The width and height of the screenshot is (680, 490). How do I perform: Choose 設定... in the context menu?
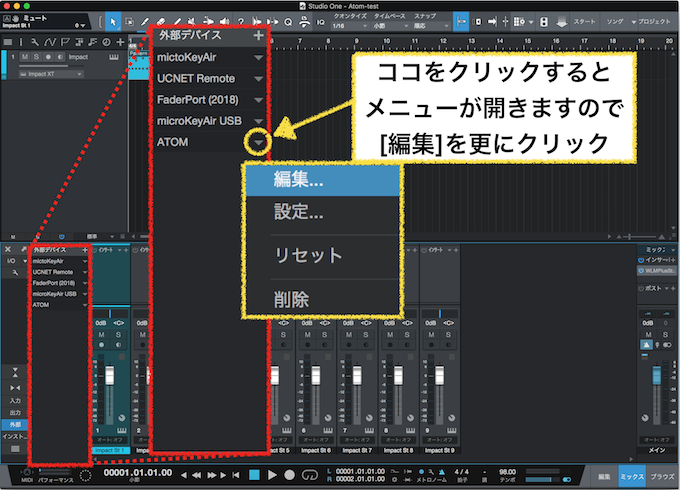323,212
